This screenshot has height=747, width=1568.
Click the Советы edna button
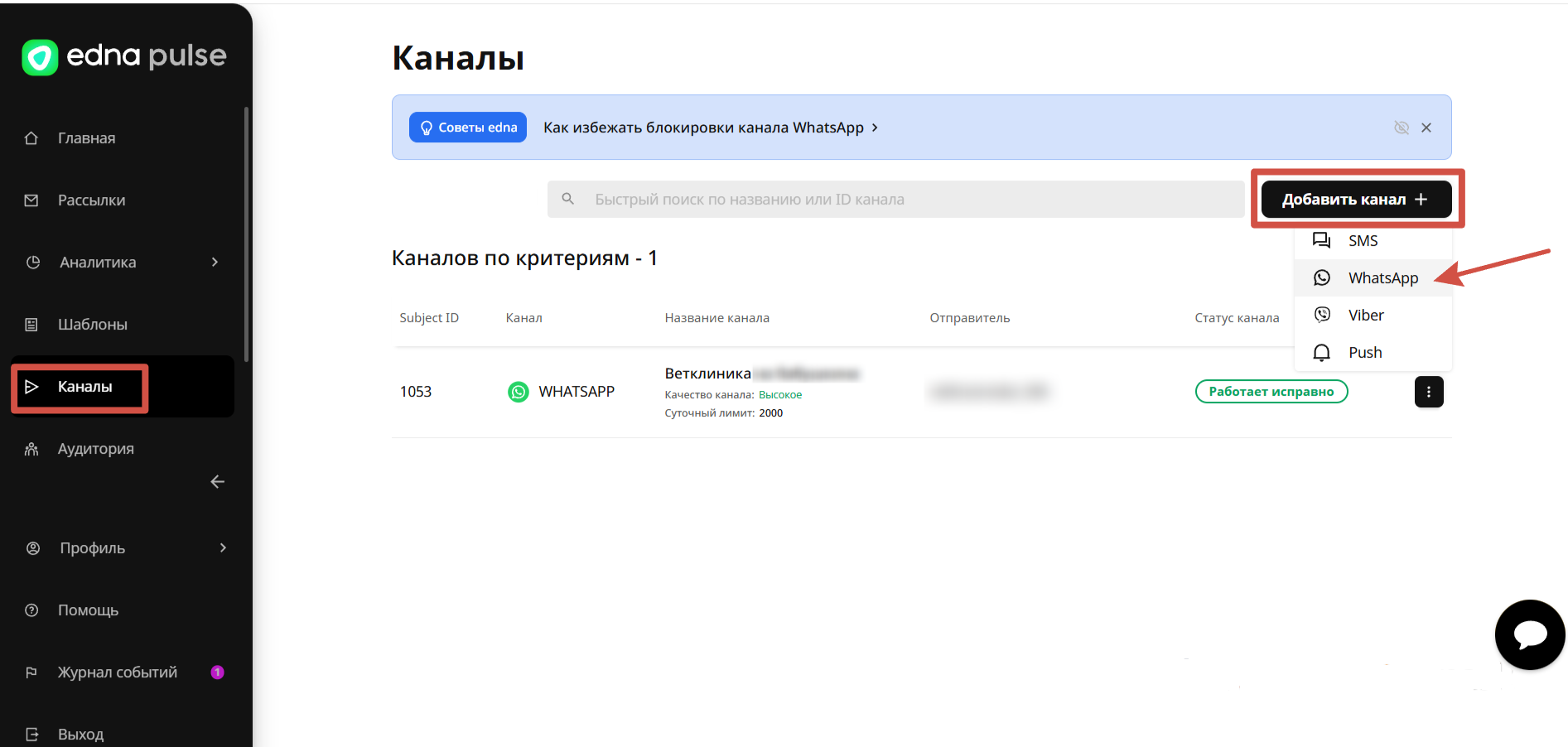coord(468,128)
